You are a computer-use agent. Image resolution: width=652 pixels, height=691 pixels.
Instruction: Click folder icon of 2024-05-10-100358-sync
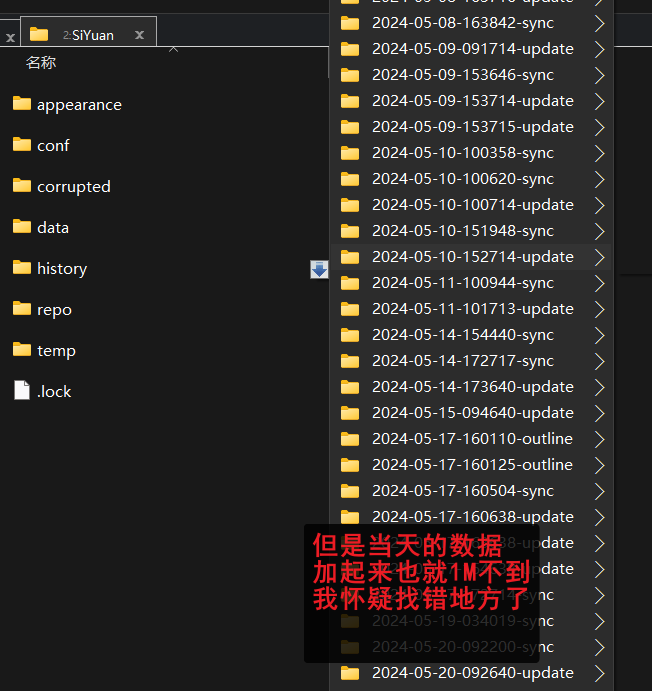coord(350,153)
